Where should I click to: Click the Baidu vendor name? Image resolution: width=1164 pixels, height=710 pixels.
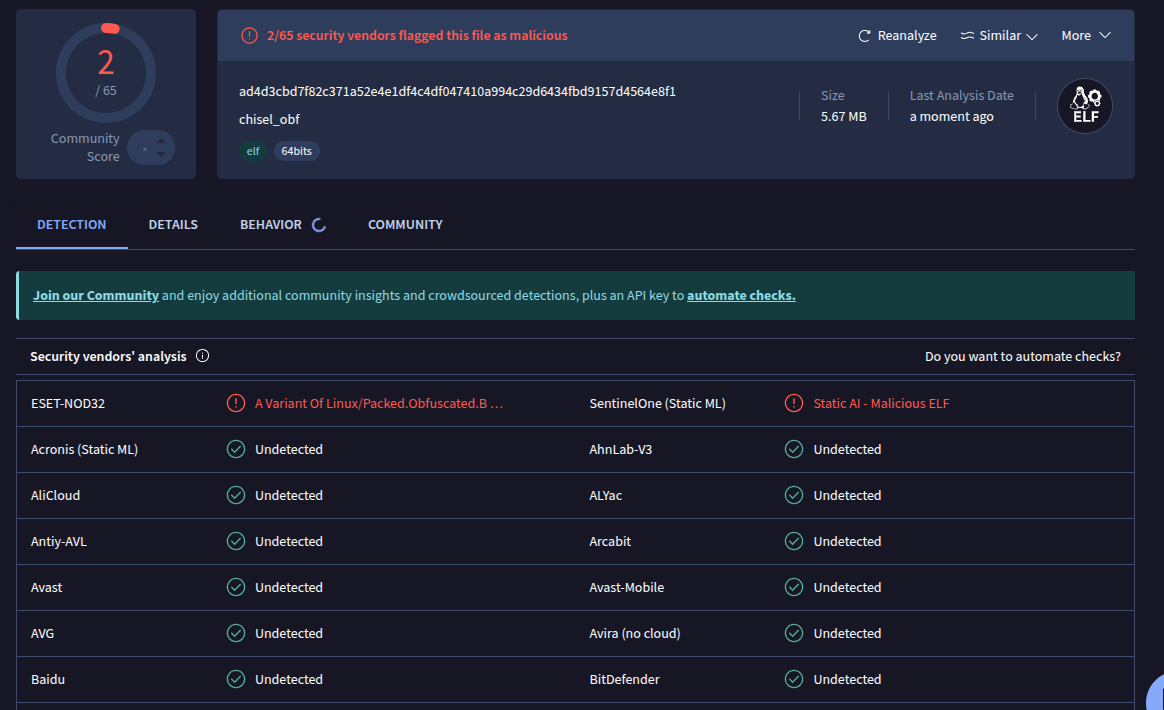tap(48, 680)
